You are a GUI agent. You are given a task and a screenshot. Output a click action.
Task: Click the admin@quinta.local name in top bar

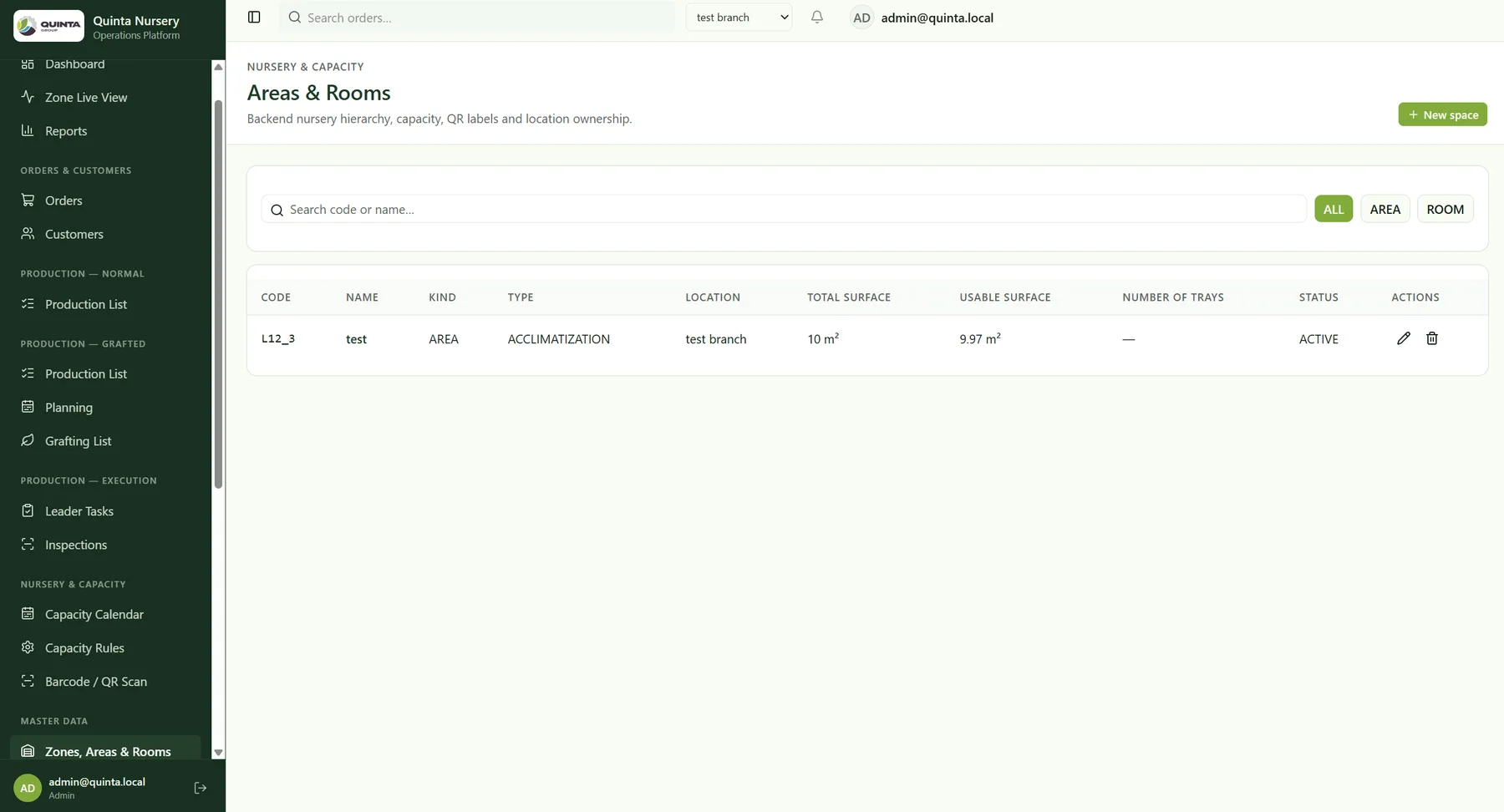pos(937,18)
